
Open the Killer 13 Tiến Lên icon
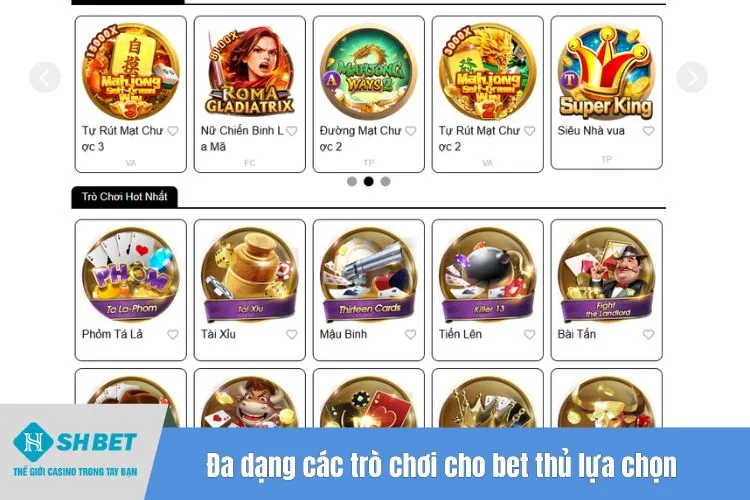(x=487, y=274)
